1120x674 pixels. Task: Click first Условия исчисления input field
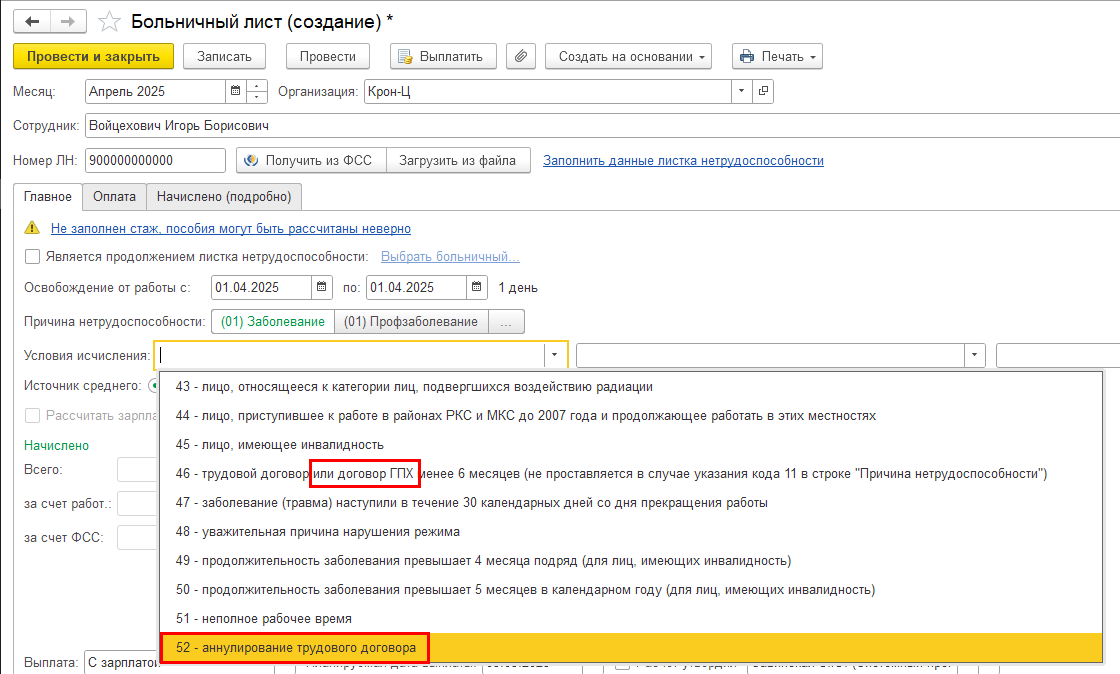click(x=350, y=355)
